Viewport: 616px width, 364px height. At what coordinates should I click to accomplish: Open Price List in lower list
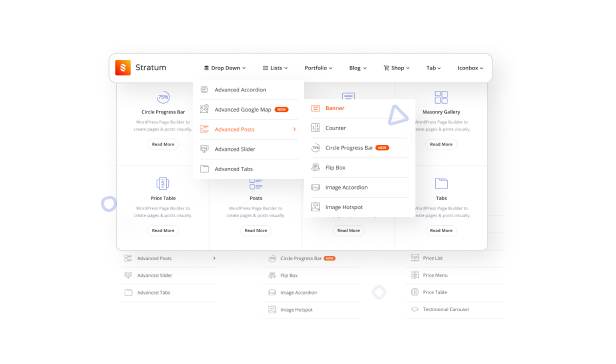[455, 258]
